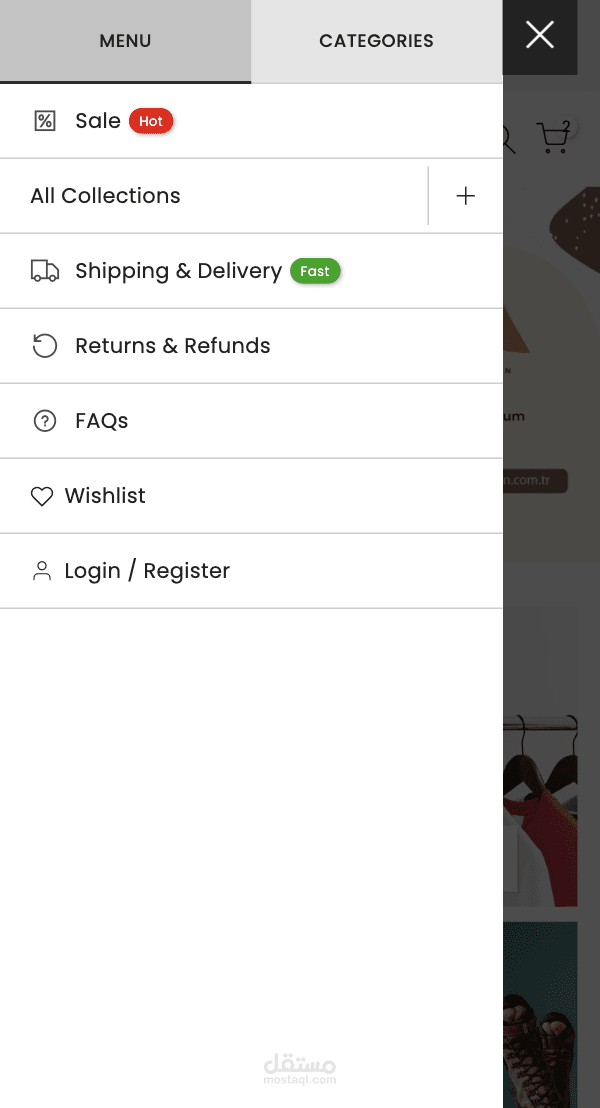Open the shopping cart icon
Image resolution: width=600 pixels, height=1108 pixels.
click(x=553, y=137)
